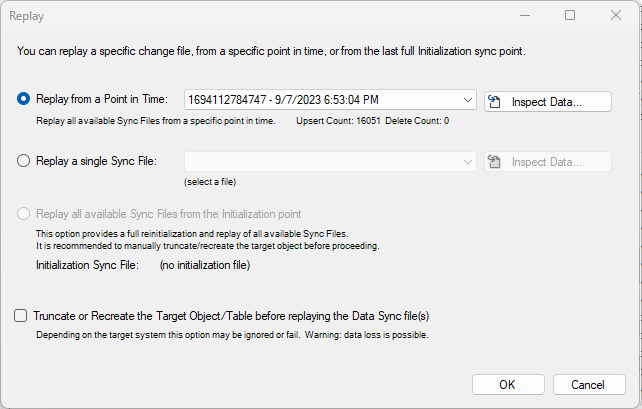Image resolution: width=642 pixels, height=409 pixels.
Task: Click the empty single Sync File combo field
Action: (320, 161)
